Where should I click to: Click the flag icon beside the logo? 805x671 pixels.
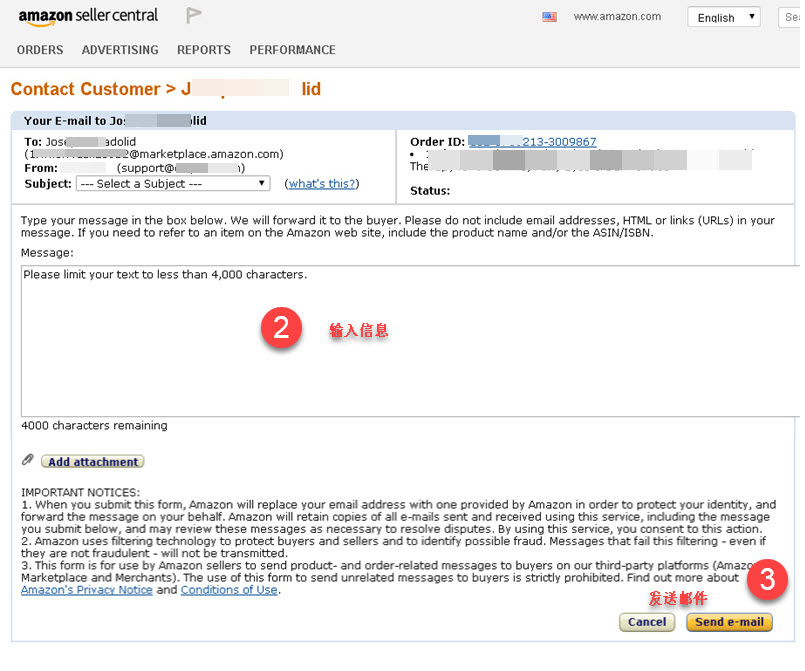coord(194,15)
